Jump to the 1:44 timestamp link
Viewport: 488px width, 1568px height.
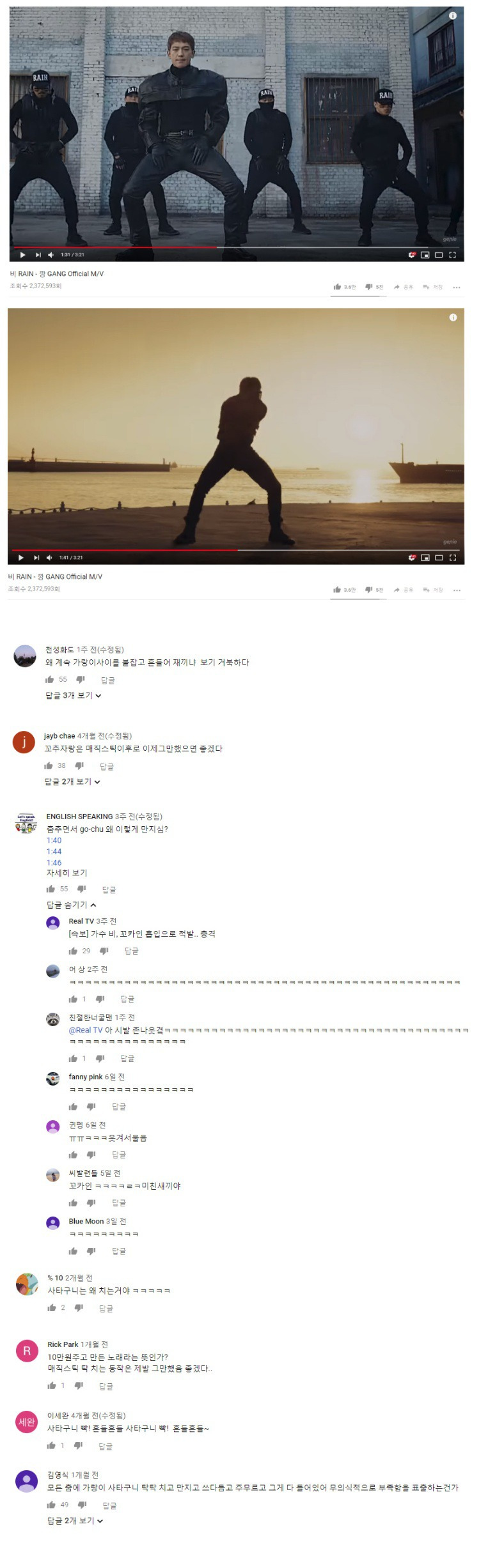pos(54,852)
